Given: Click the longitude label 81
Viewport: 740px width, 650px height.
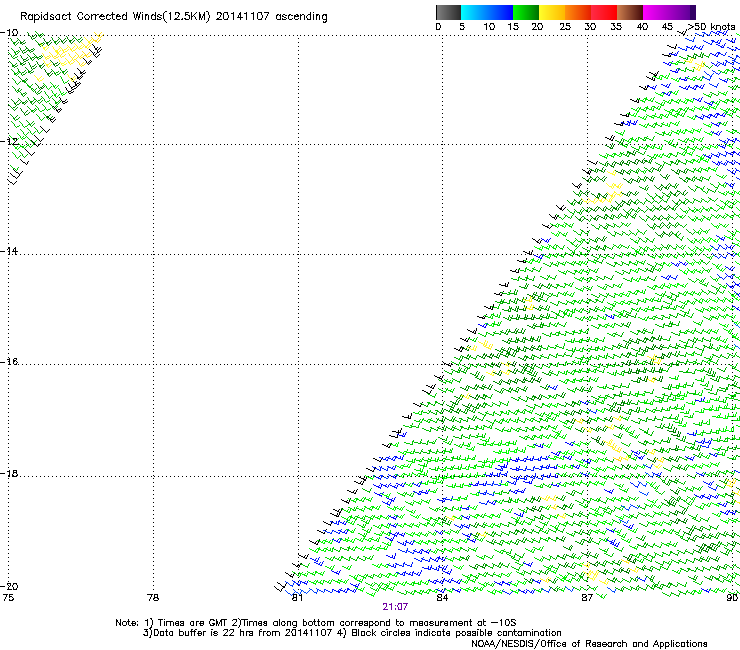Looking at the screenshot, I should (297, 598).
